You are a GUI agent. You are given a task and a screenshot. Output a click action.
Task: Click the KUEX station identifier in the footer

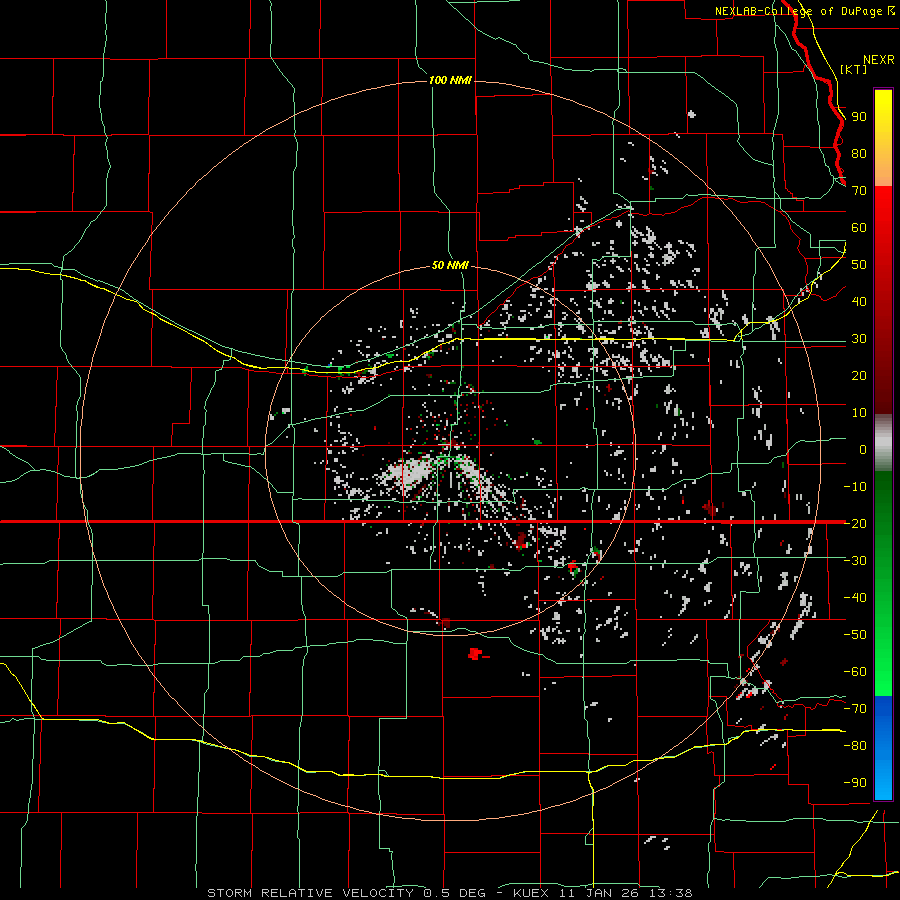point(530,893)
